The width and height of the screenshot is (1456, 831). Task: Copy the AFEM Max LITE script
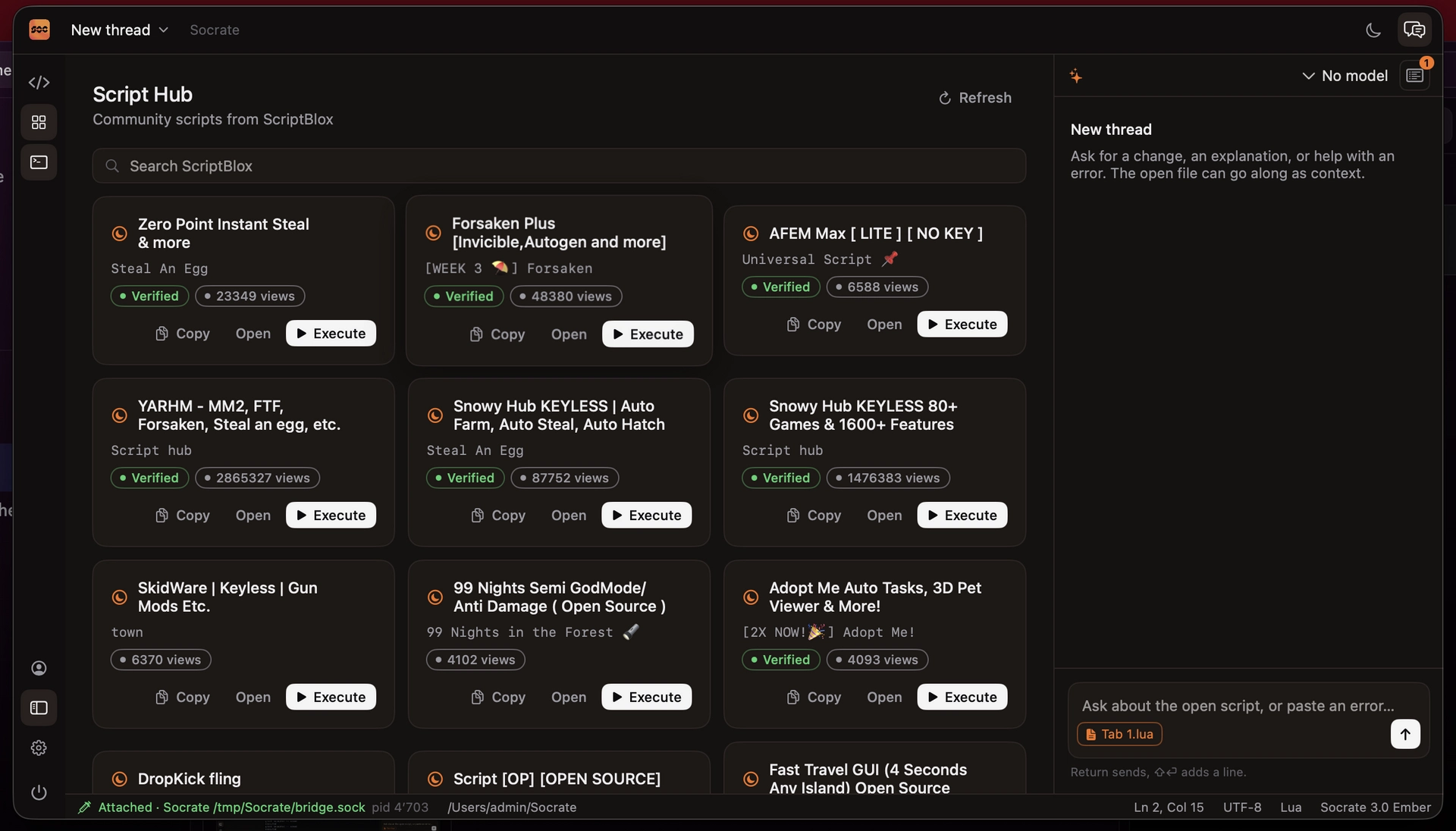(814, 325)
